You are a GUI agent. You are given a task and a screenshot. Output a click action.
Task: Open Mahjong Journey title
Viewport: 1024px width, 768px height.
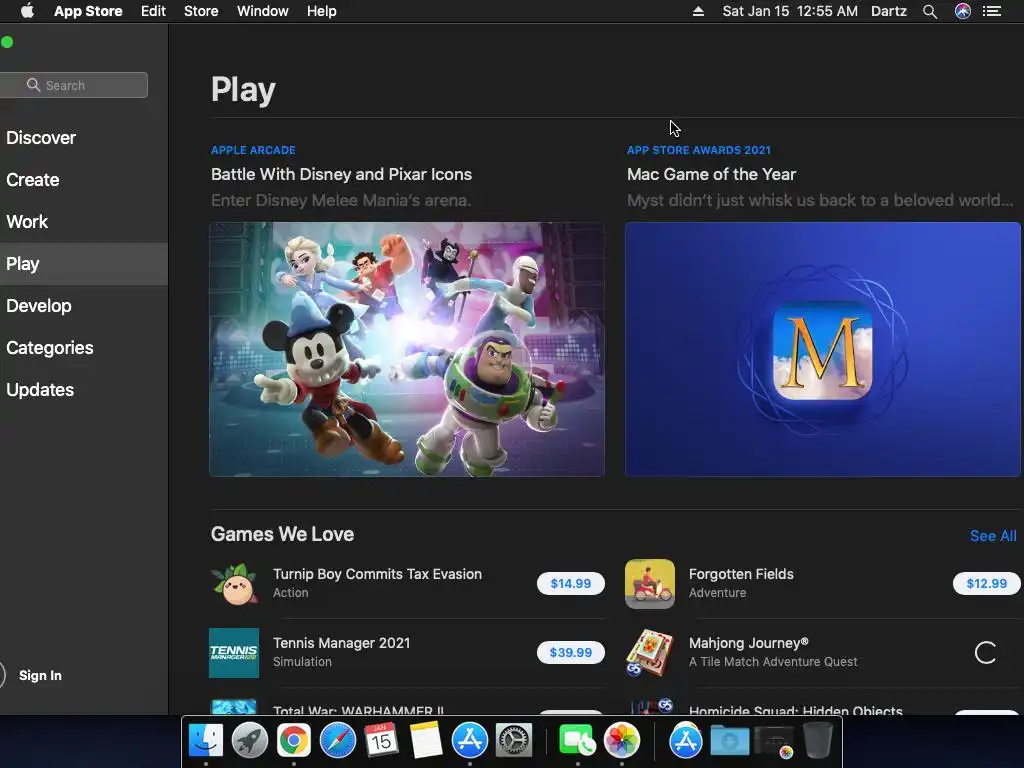coord(749,643)
